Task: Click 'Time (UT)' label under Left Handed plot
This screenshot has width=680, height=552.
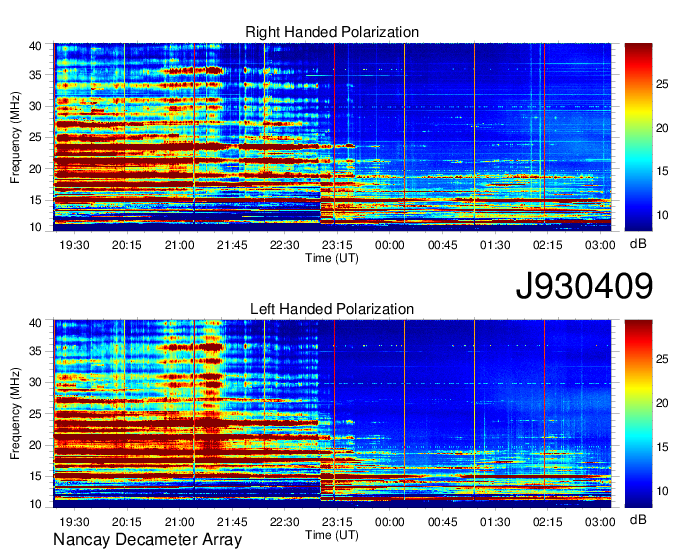Action: [x=332, y=535]
